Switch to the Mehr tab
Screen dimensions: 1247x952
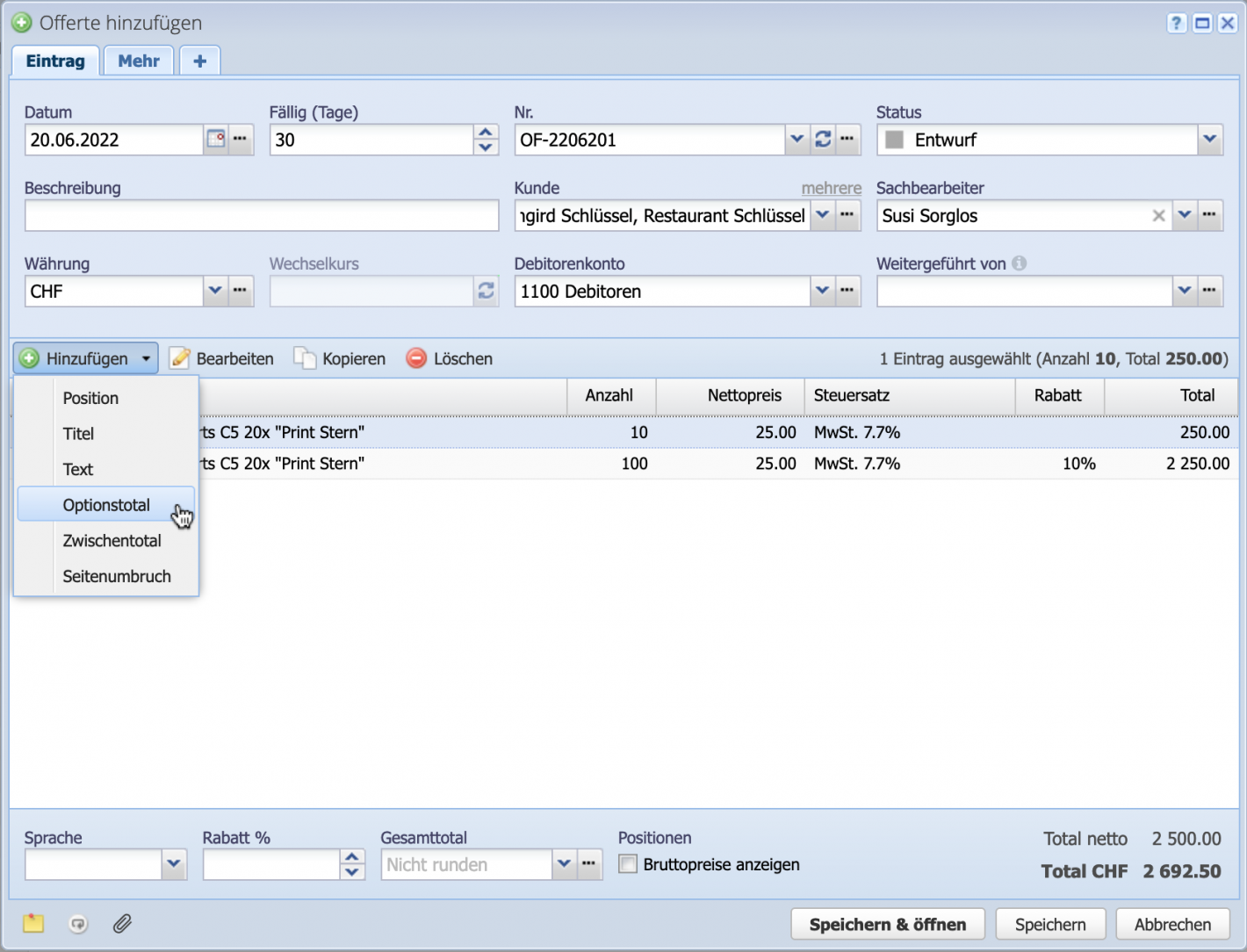pos(138,60)
